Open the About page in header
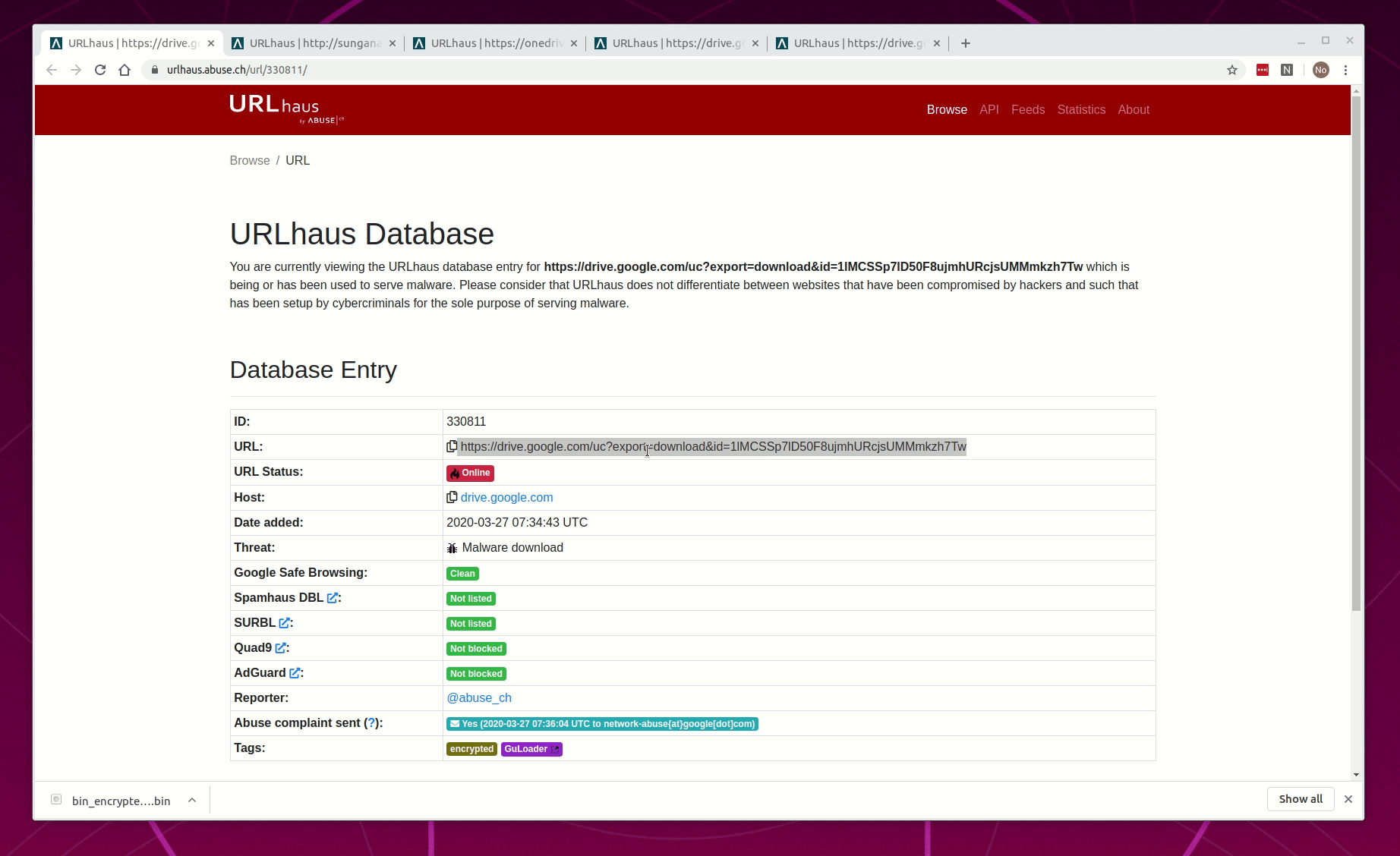 (1134, 110)
